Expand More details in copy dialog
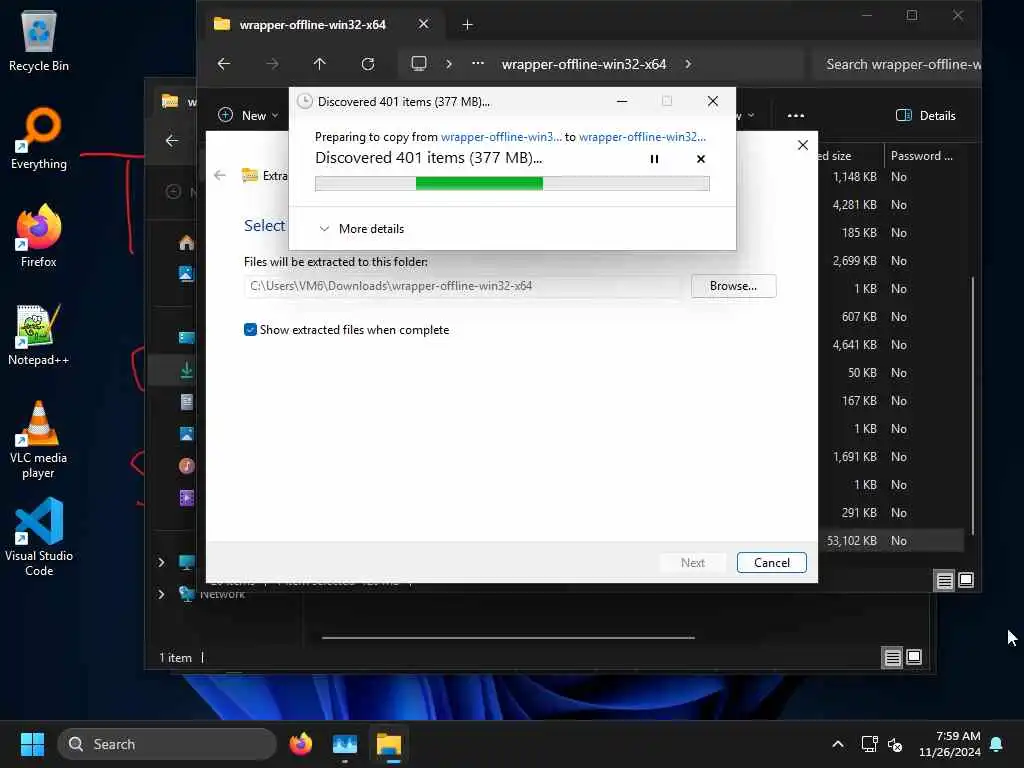This screenshot has width=1024, height=768. click(x=361, y=229)
